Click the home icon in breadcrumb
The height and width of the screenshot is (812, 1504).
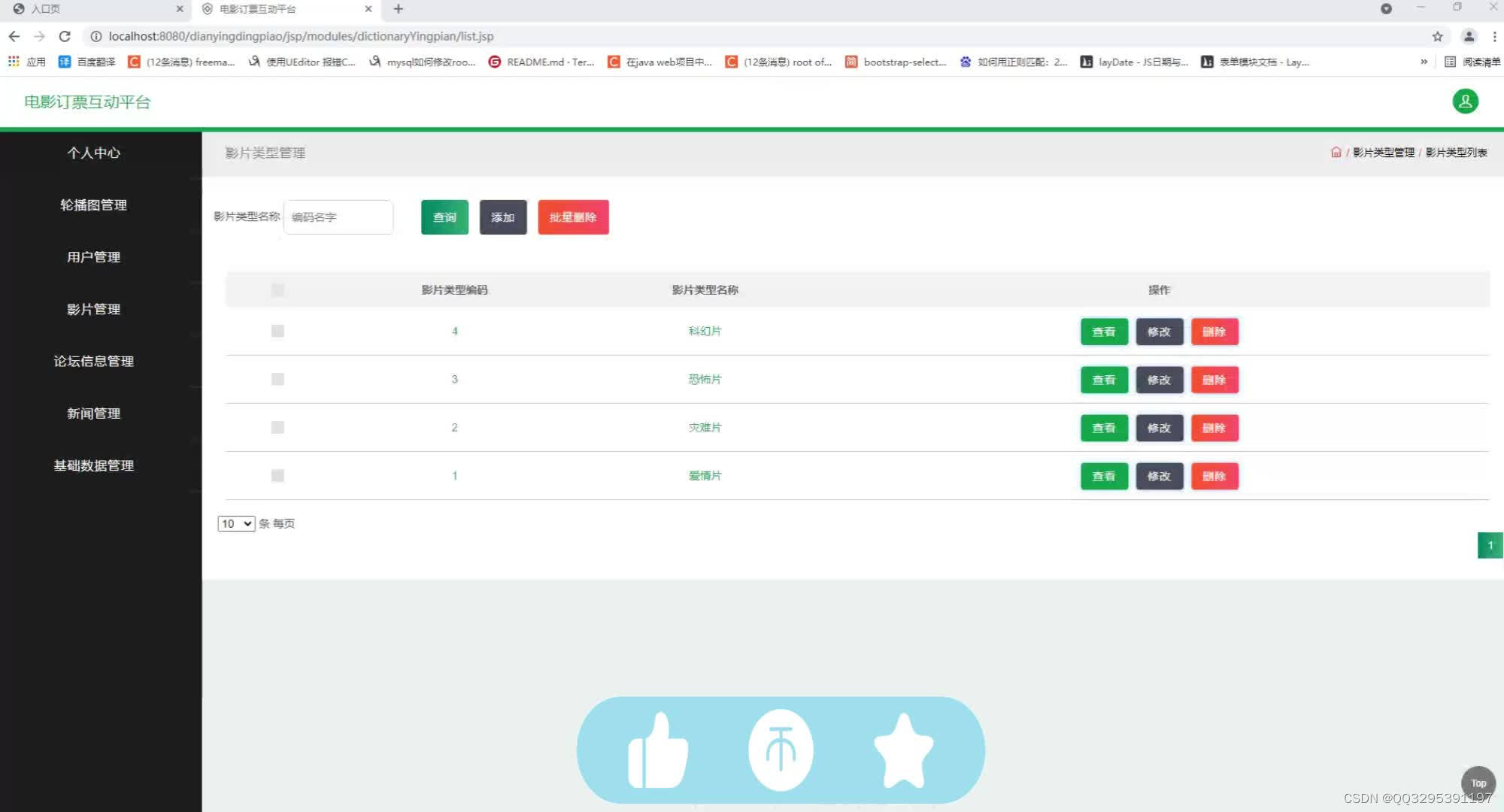click(x=1336, y=153)
